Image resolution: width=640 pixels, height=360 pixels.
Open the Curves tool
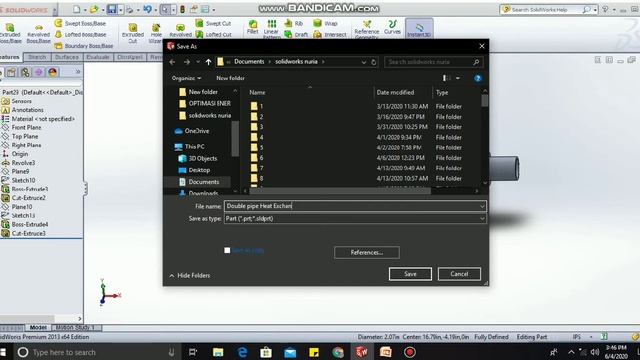[x=392, y=27]
